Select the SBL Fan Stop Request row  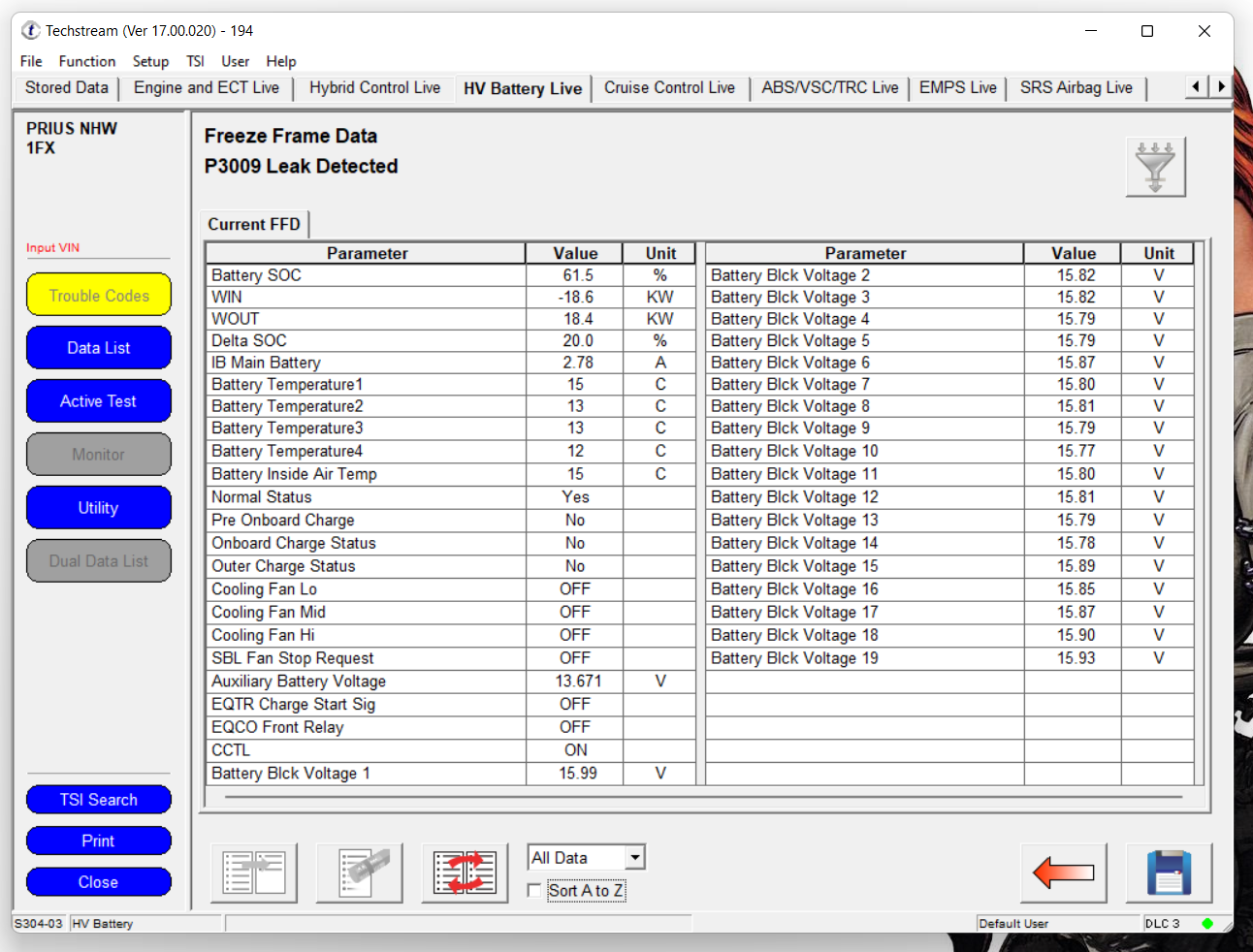coord(451,658)
